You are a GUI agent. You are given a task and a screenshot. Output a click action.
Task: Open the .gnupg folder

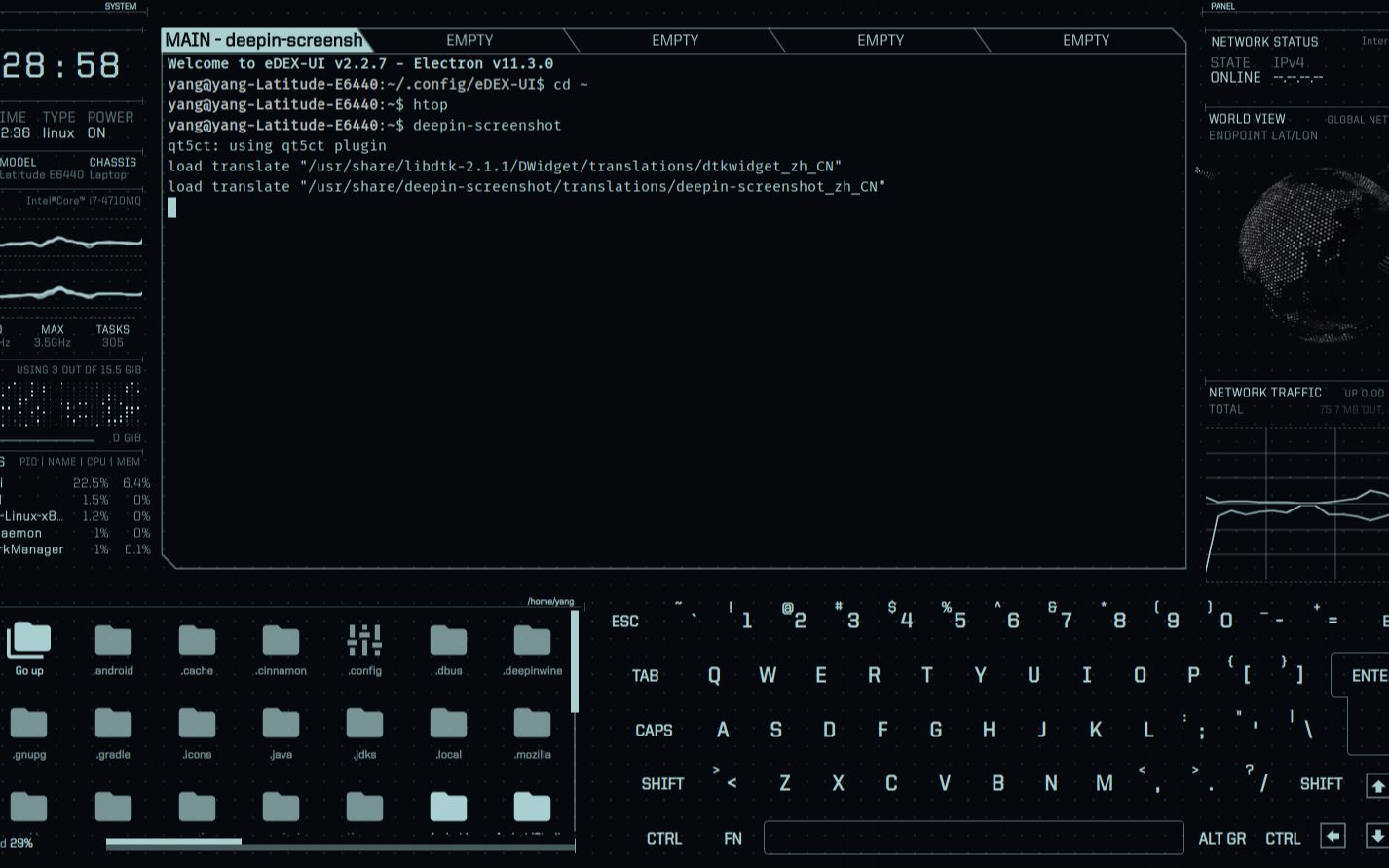(29, 733)
